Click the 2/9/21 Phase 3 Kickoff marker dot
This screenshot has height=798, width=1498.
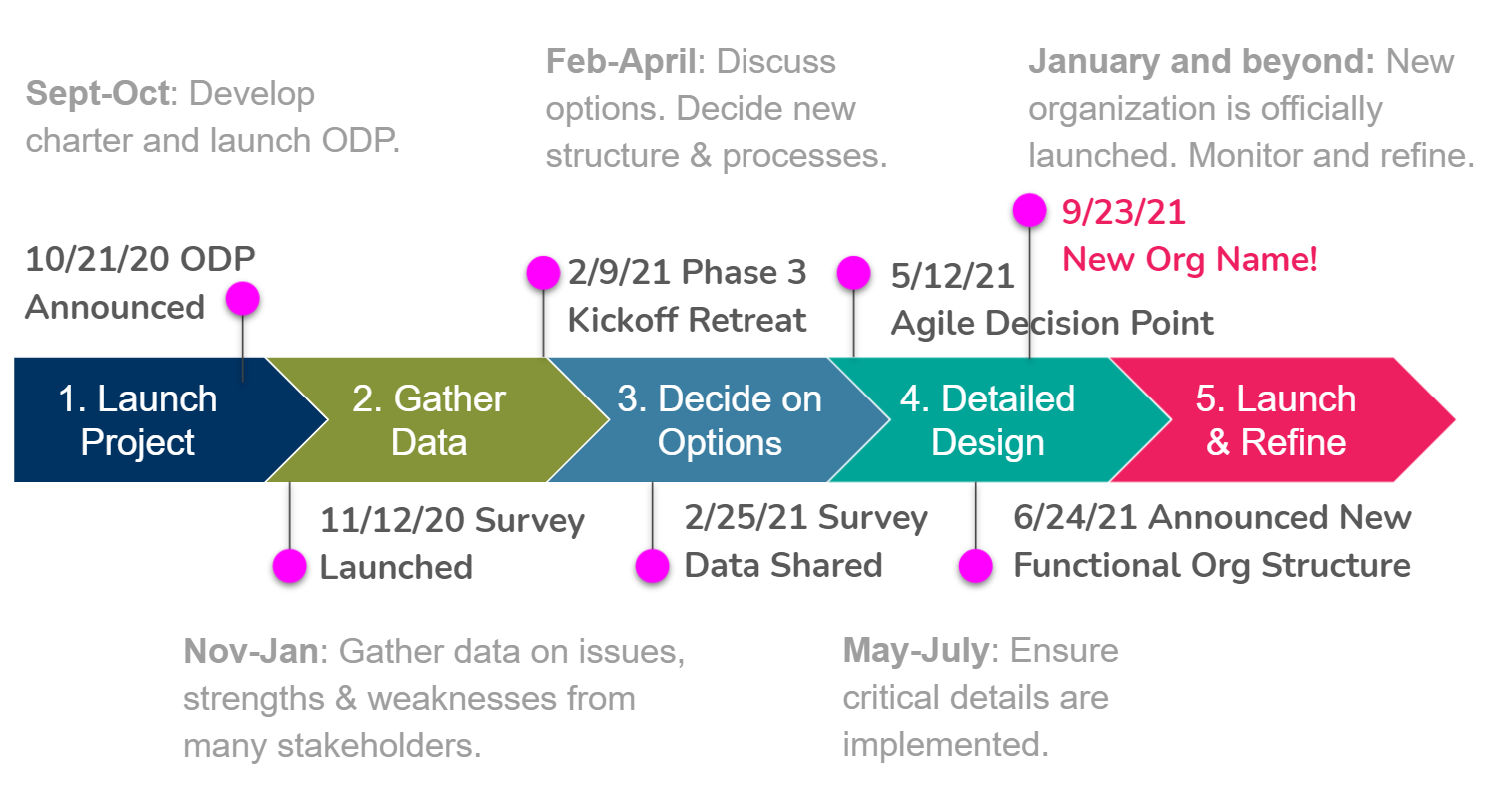(543, 272)
